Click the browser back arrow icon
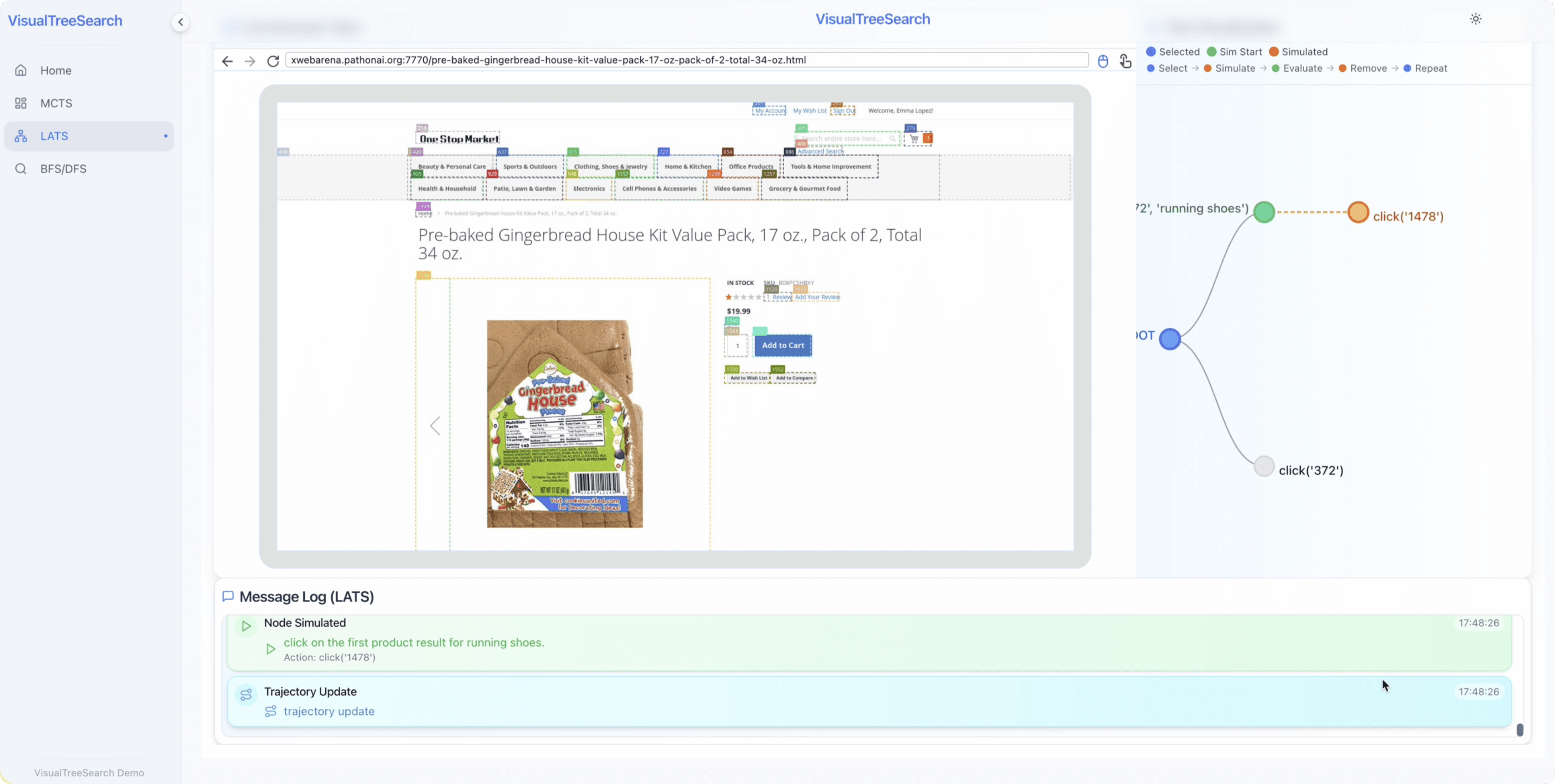This screenshot has width=1555, height=784. point(227,61)
